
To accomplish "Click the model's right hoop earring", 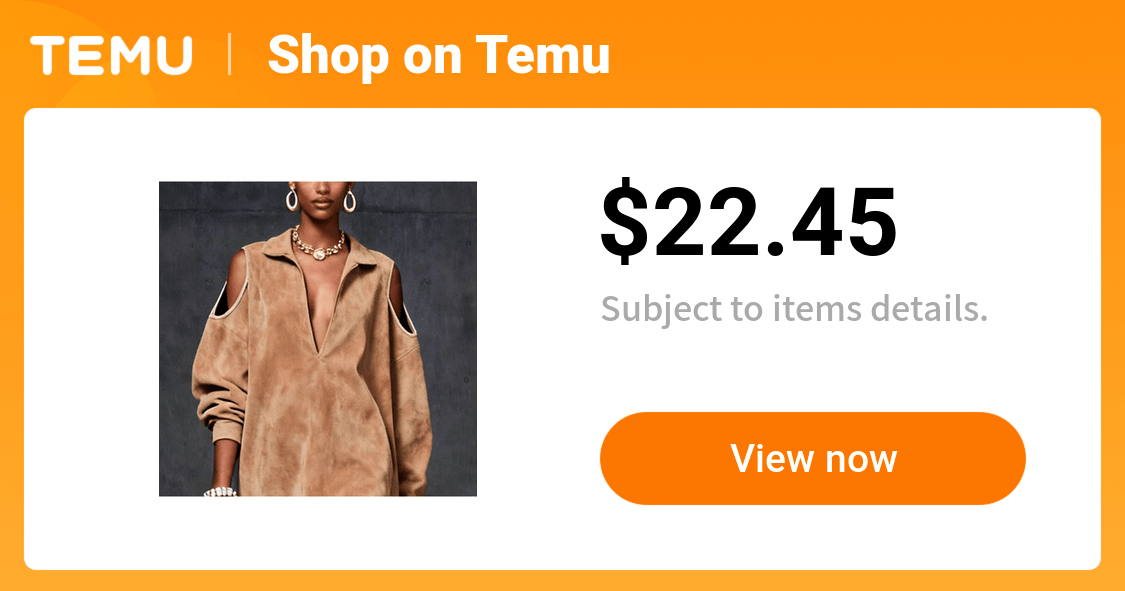I will 349,199.
